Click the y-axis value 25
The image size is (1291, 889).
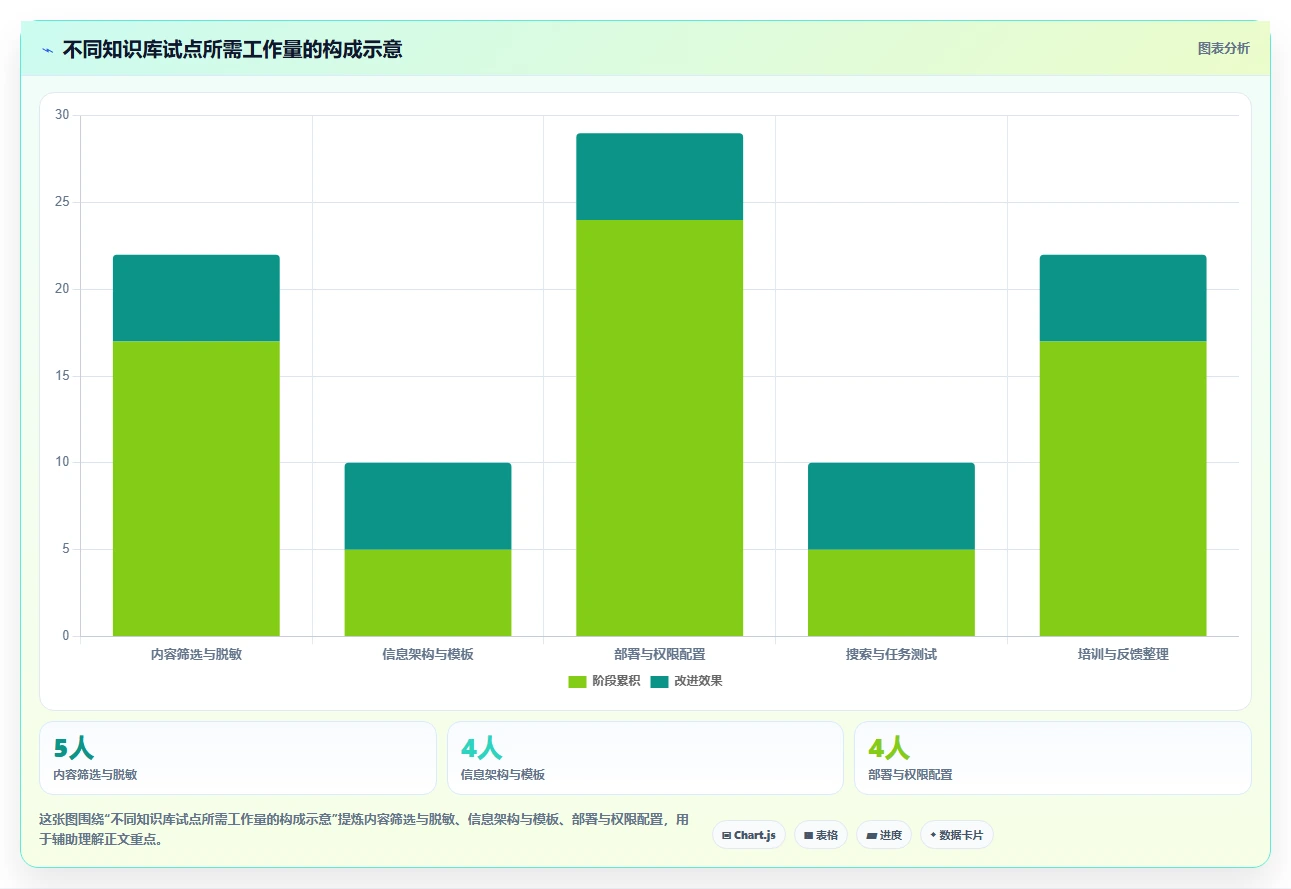pos(62,202)
